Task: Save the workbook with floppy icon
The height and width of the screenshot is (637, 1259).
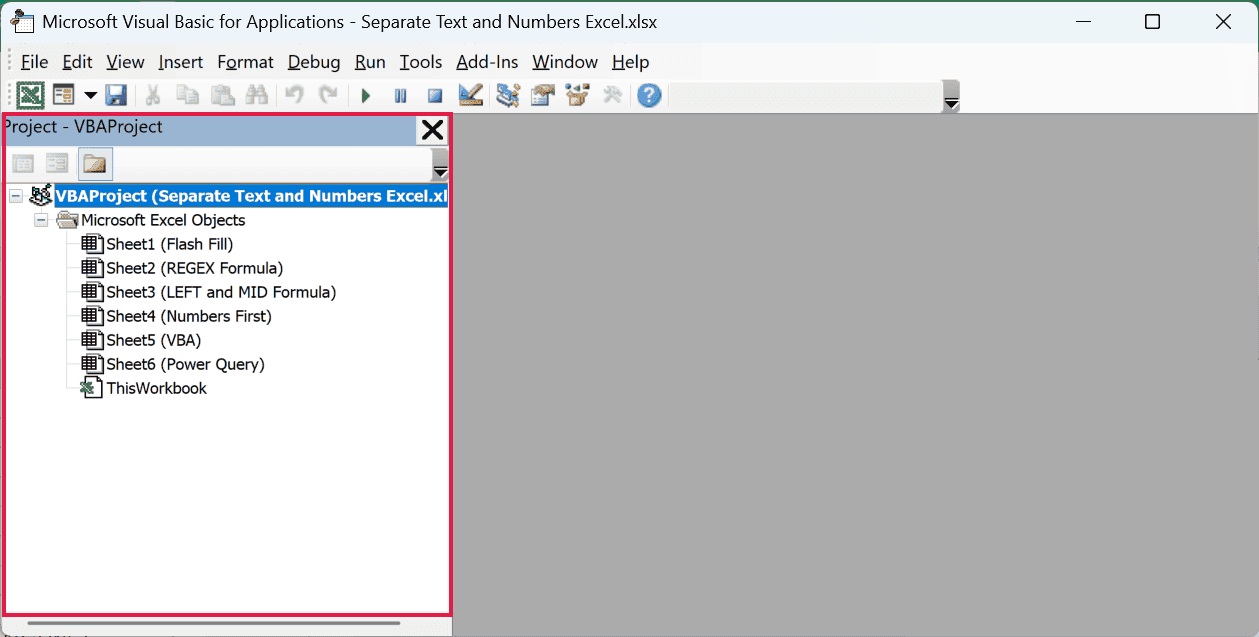Action: point(116,95)
